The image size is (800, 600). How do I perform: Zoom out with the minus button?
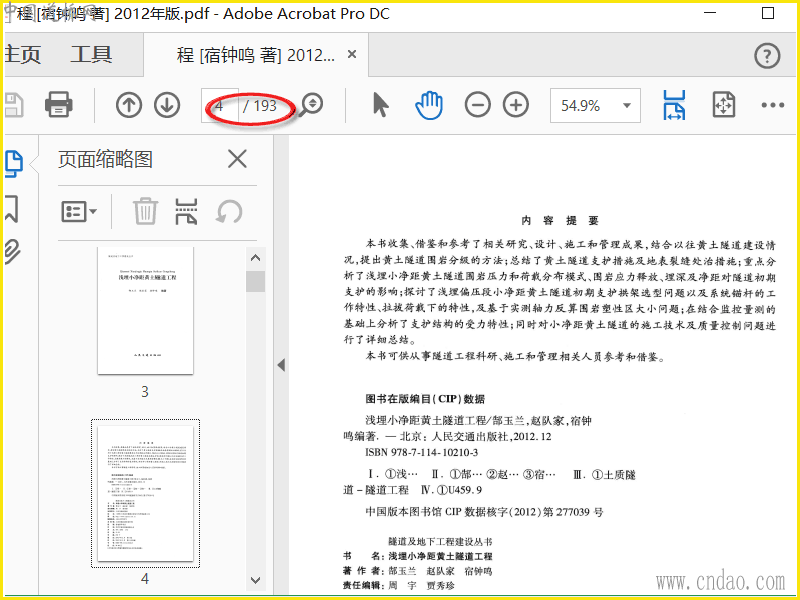point(478,105)
